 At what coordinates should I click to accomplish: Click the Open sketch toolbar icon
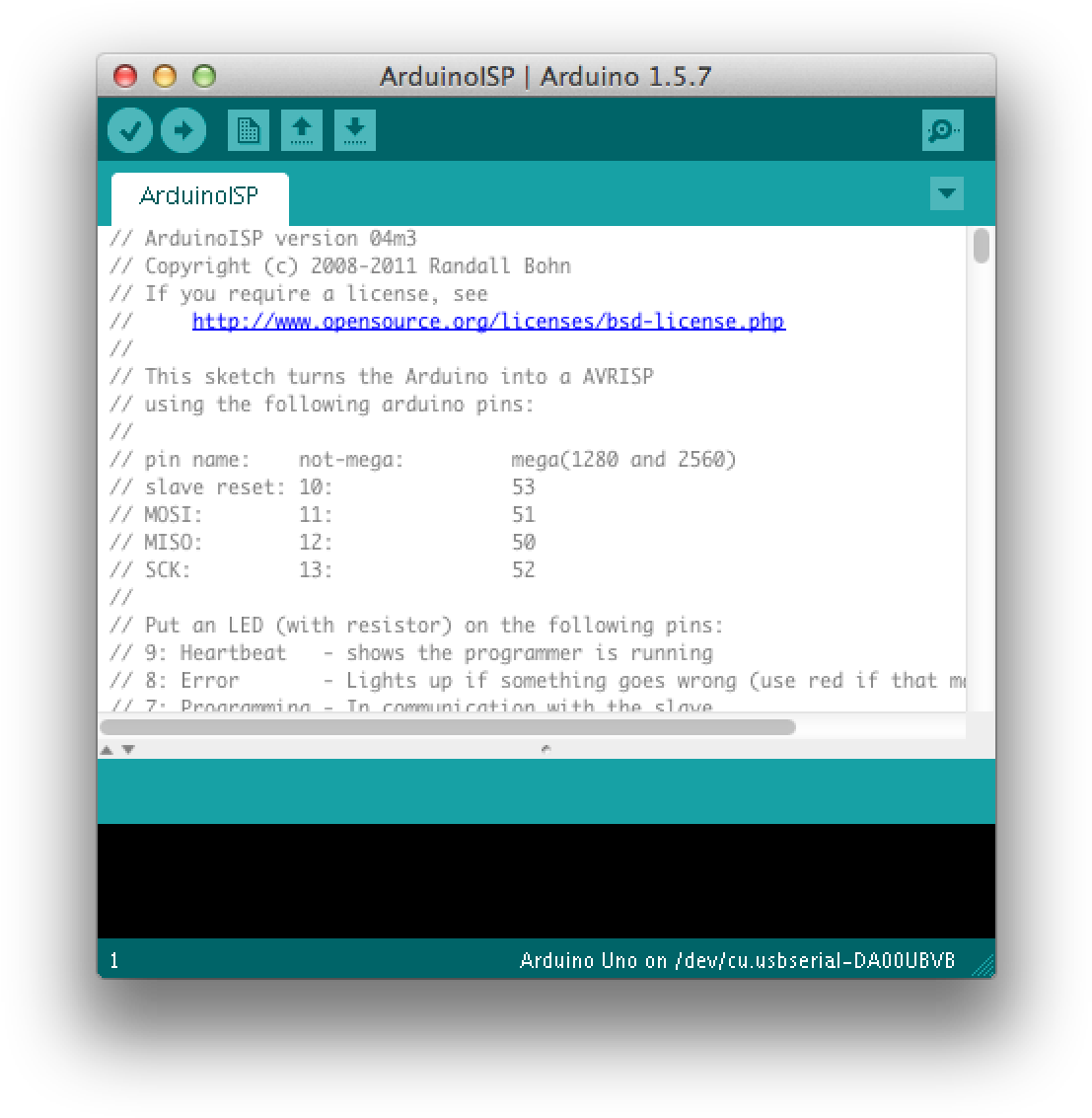tap(302, 129)
